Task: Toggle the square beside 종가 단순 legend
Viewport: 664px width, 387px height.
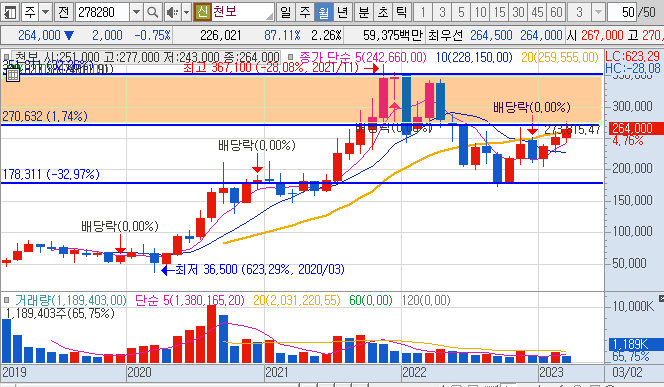Action: click(x=290, y=57)
